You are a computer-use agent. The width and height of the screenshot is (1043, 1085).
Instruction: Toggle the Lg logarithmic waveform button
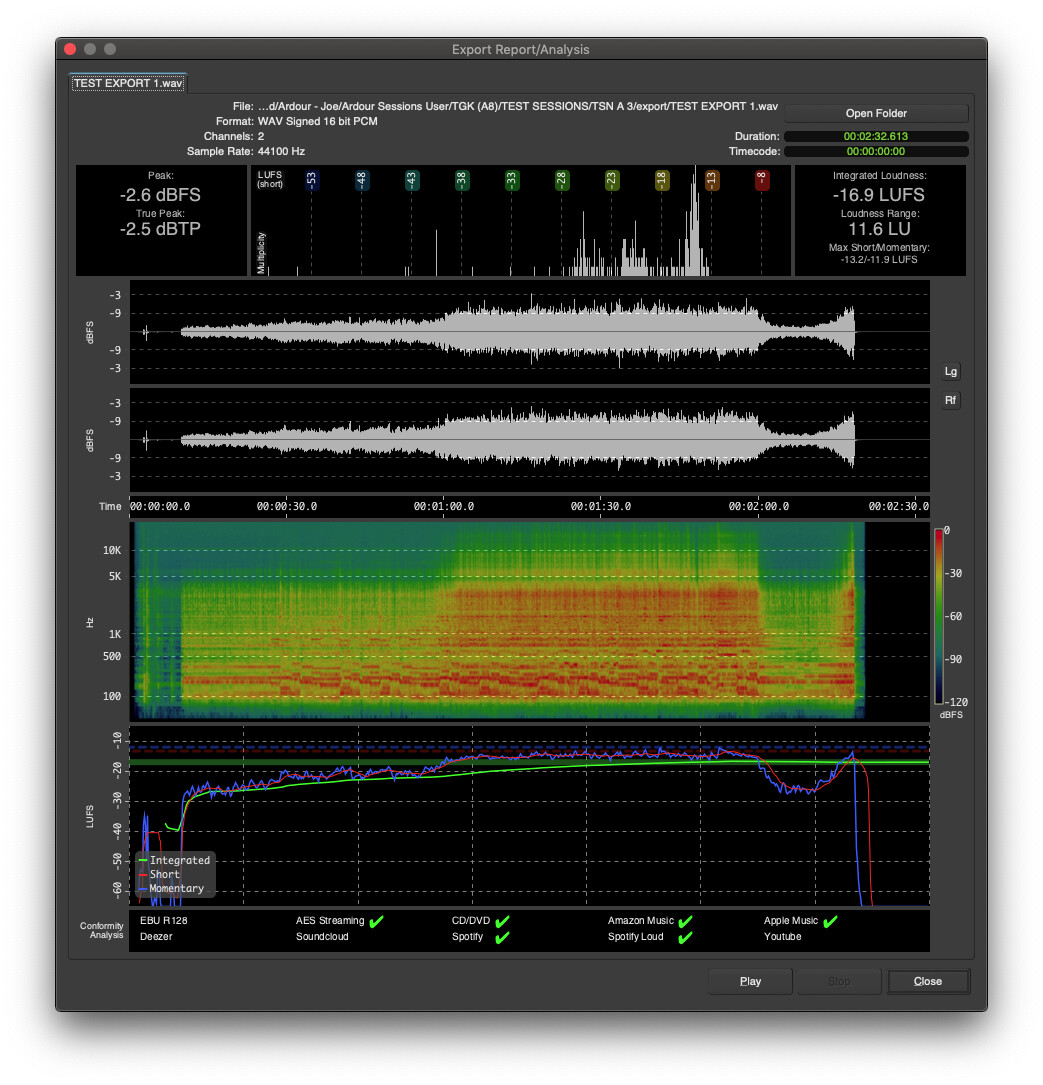950,372
